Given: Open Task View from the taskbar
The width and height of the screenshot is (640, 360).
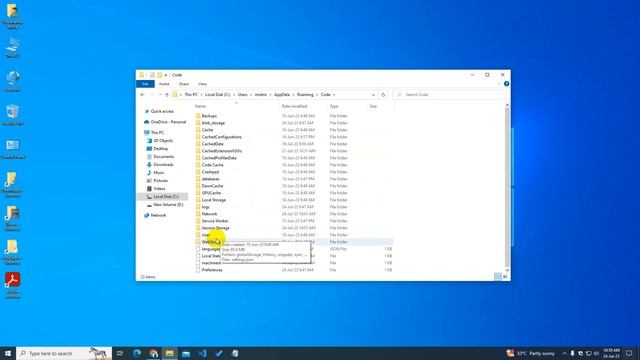Looking at the screenshot, I should point(120,353).
